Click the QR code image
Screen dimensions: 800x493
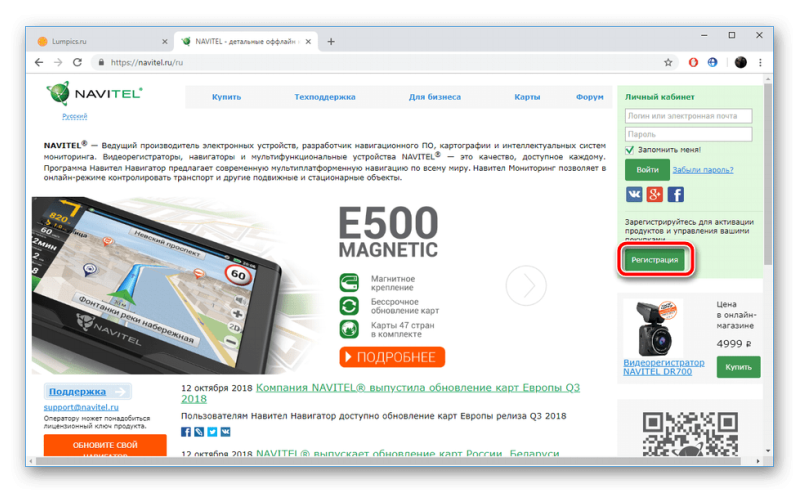coord(690,433)
